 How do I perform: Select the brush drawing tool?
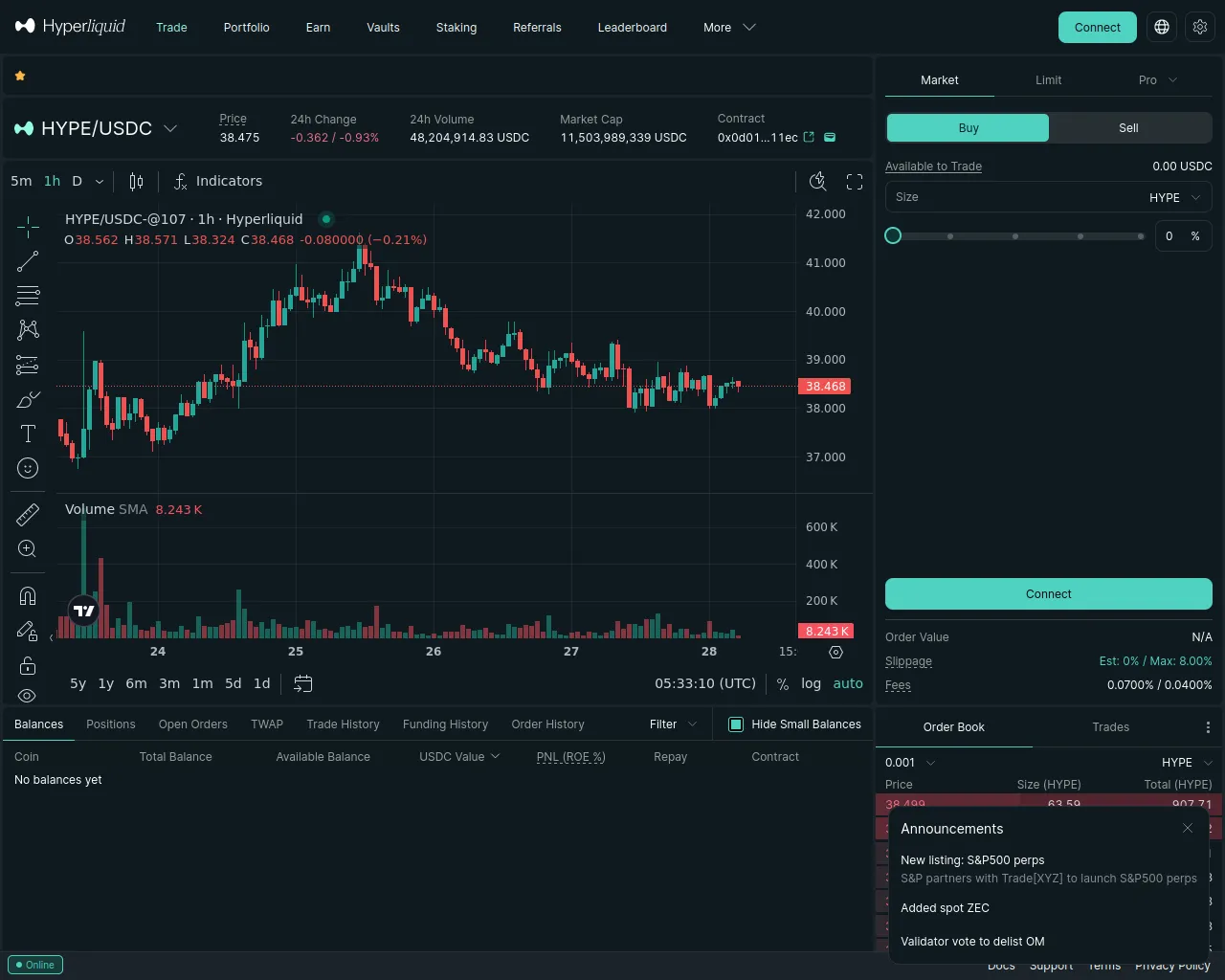[x=28, y=399]
